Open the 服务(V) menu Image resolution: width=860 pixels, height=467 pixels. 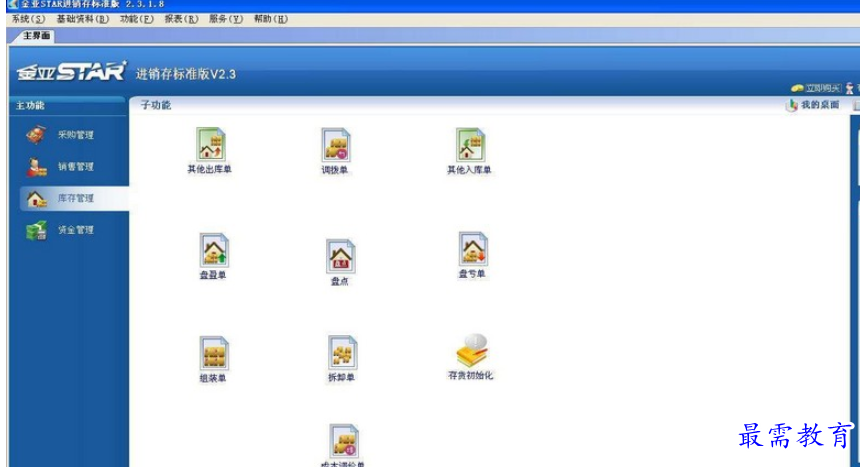[225, 19]
